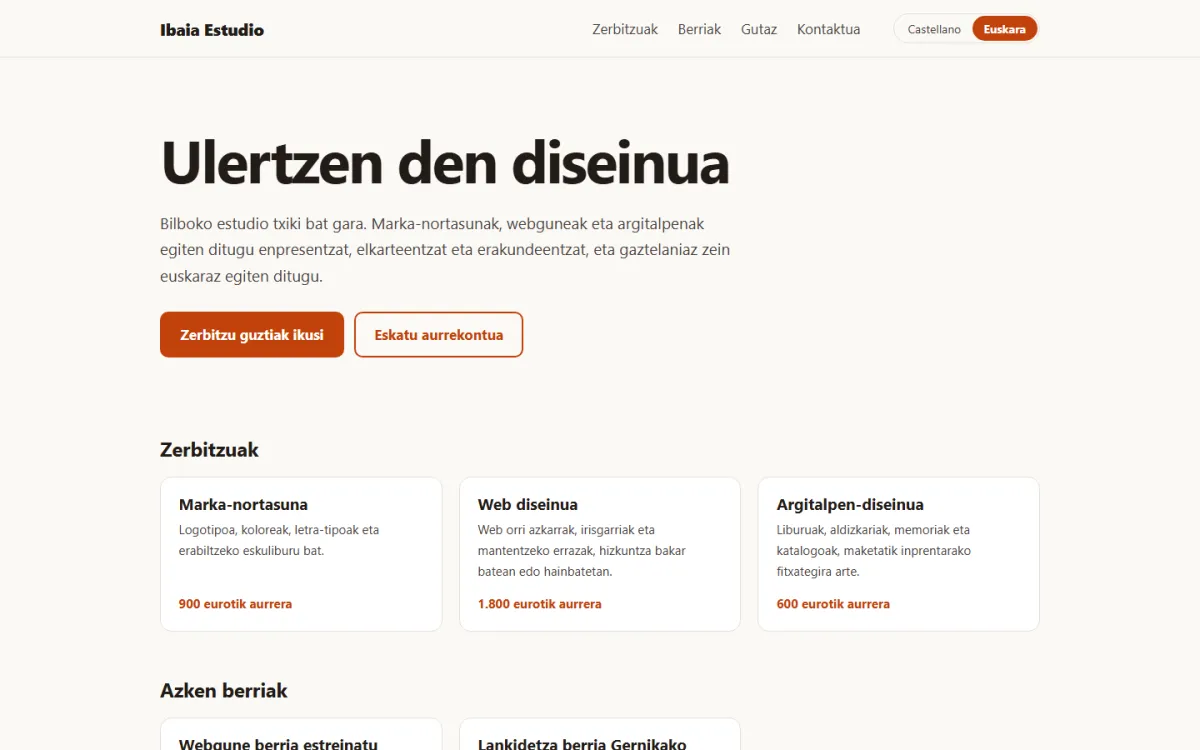Viewport: 1200px width, 750px height.
Task: Click the Zerbitzuak section heading
Action: coord(209,450)
